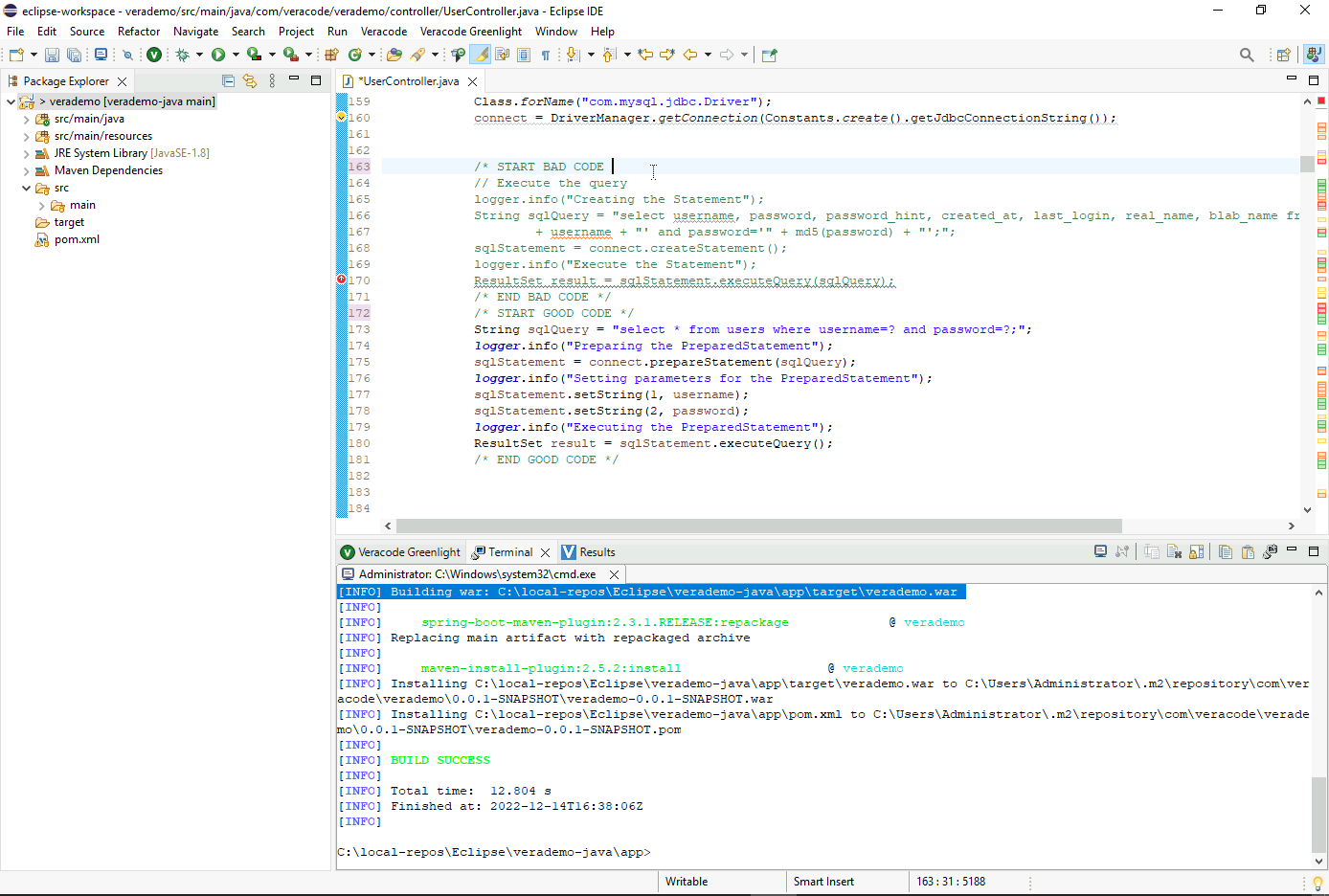Collapse All in Package Explorer
Screen dimensions: 1329x896
tap(228, 80)
